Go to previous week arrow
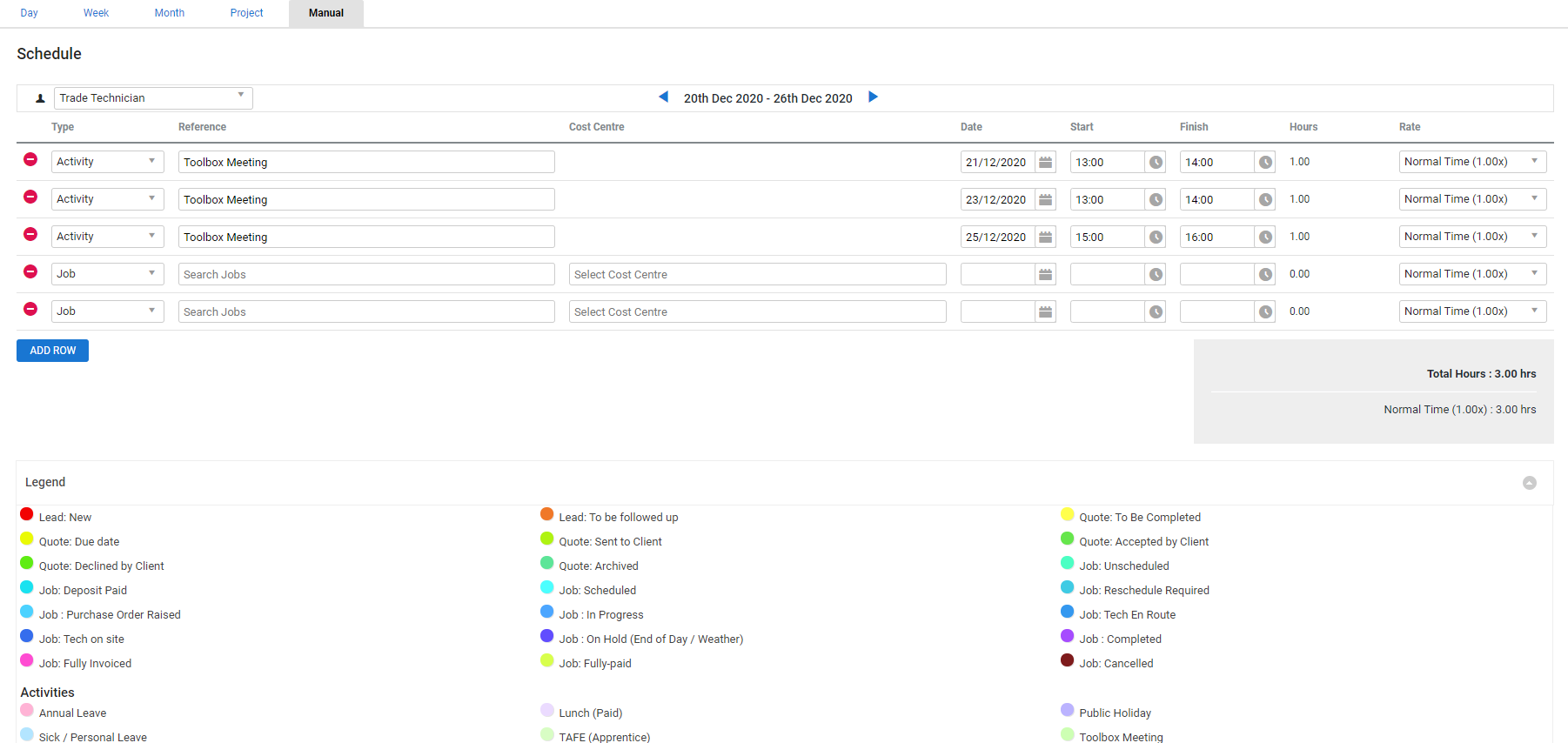1568x743 pixels. tap(664, 97)
